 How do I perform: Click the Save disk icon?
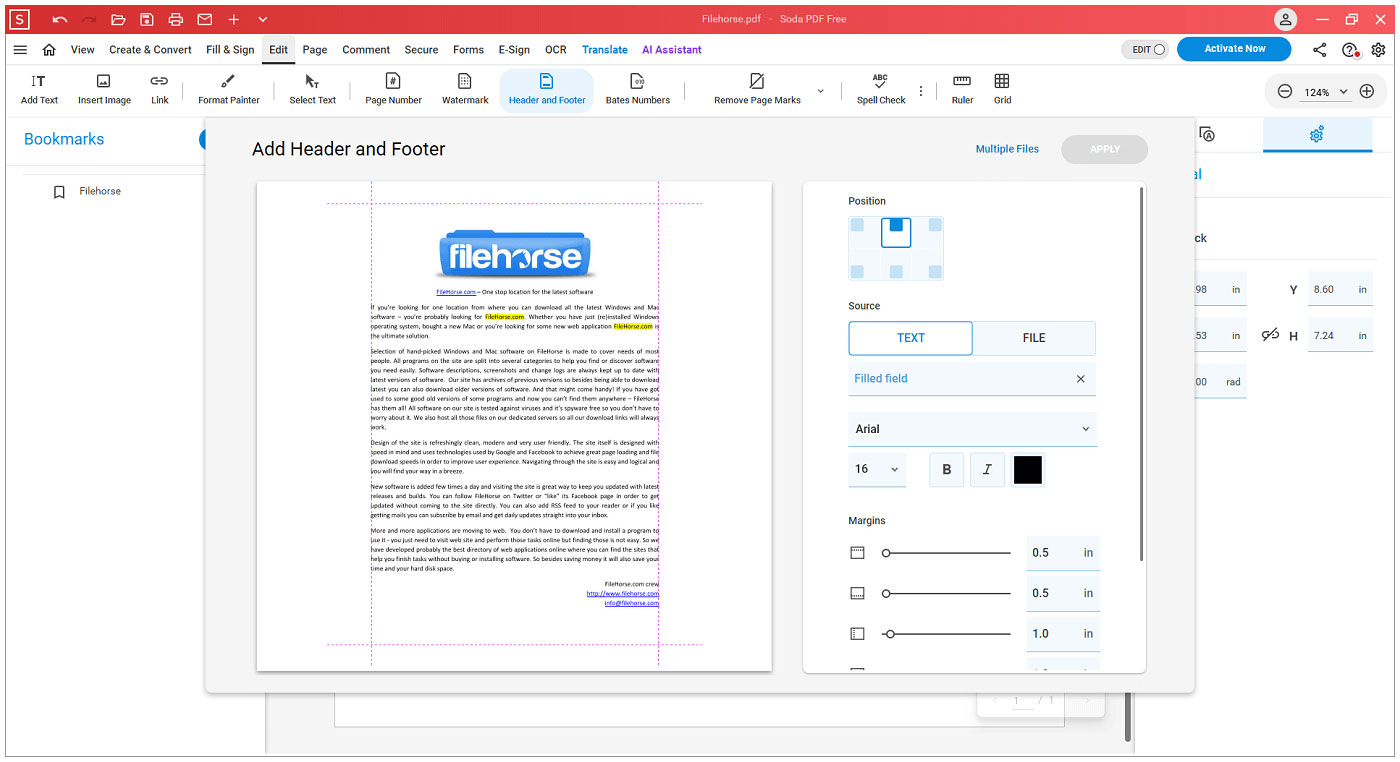147,19
